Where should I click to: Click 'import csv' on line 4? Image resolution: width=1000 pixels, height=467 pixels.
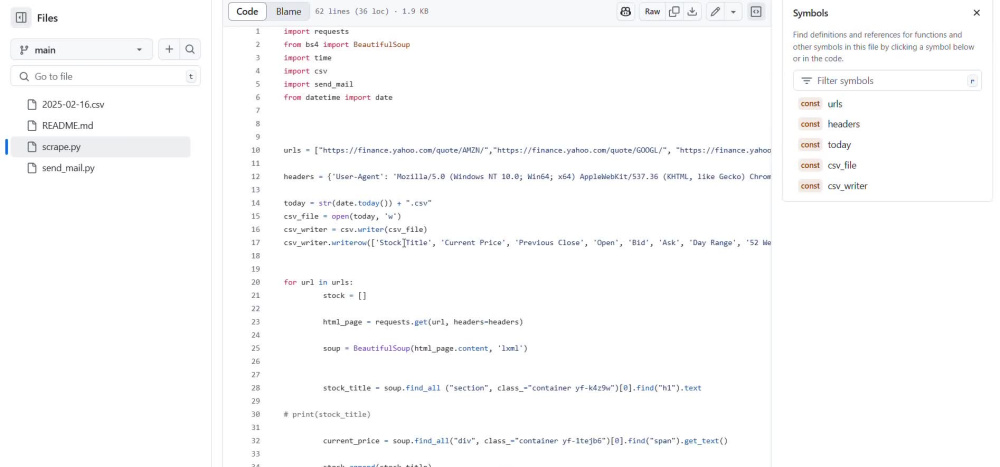[305, 71]
